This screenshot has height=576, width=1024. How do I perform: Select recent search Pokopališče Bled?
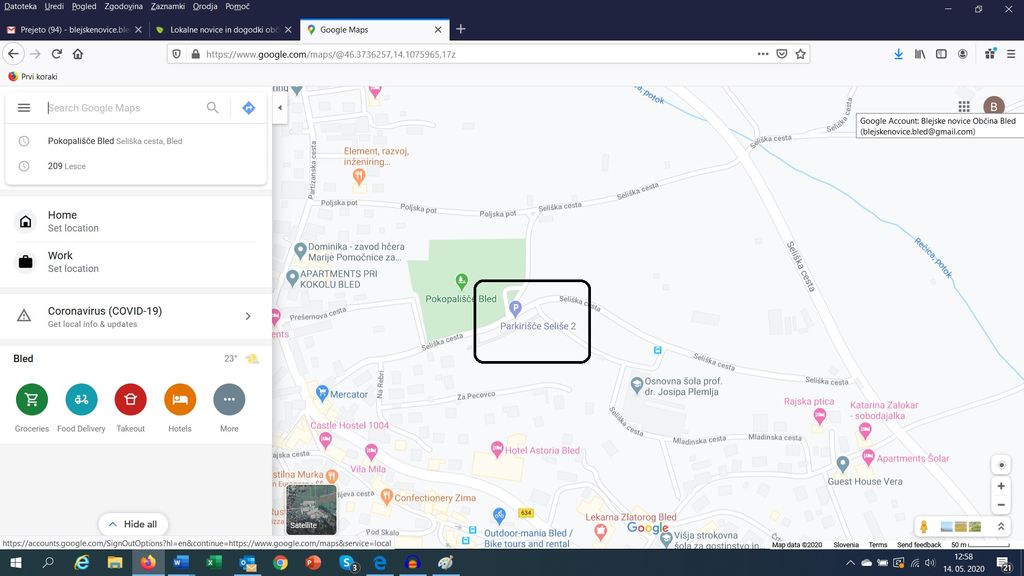click(80, 141)
